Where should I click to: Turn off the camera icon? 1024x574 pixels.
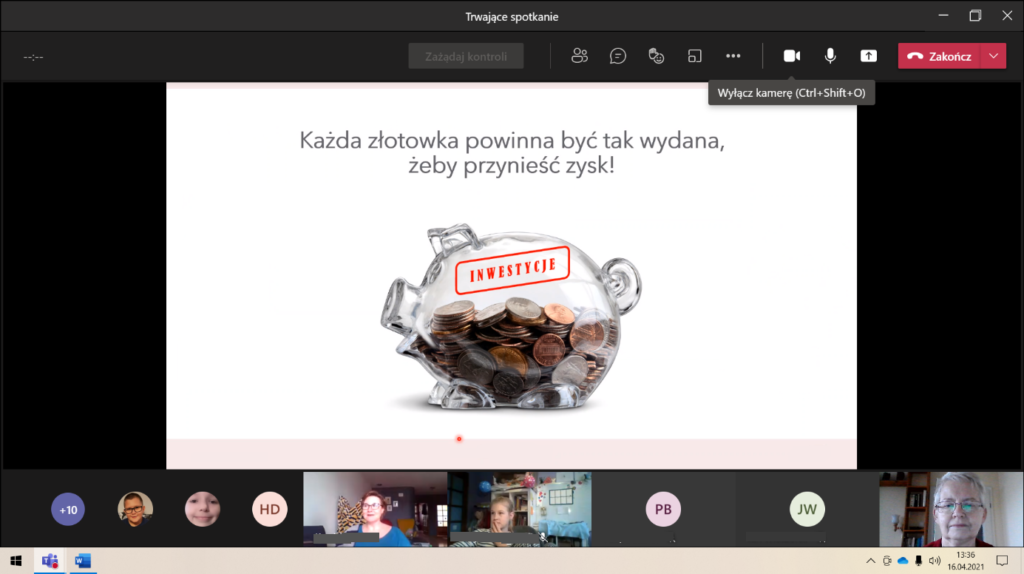coord(792,56)
